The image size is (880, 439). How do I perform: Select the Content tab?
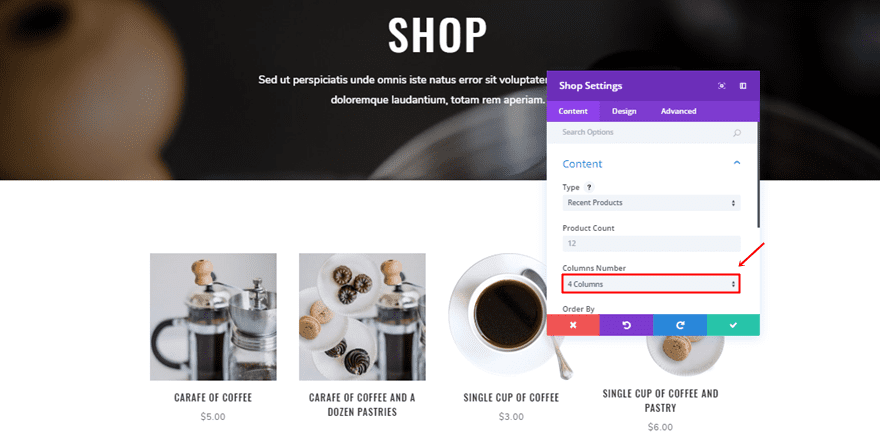(573, 111)
